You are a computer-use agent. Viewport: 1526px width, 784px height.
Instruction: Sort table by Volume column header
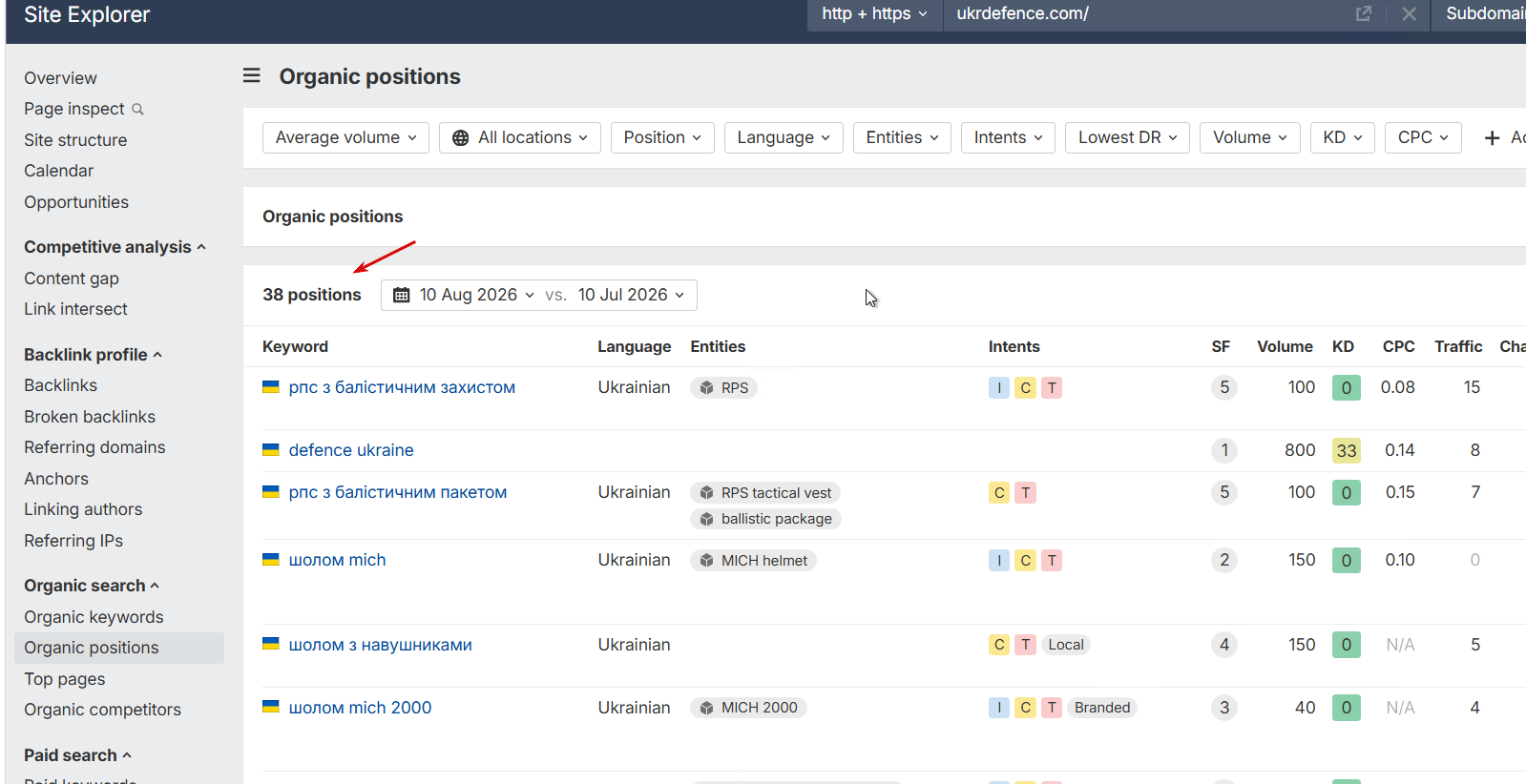click(1285, 347)
